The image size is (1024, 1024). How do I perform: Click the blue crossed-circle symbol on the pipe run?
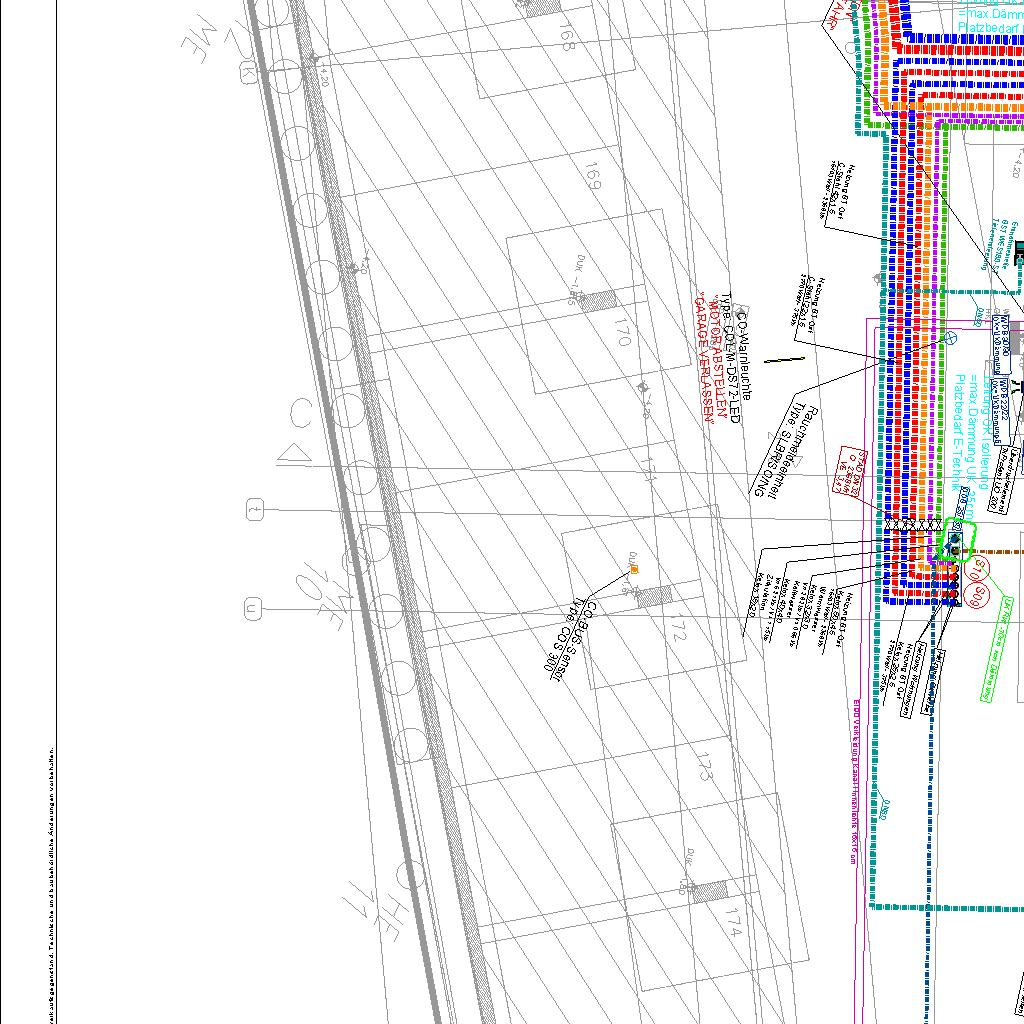951,338
